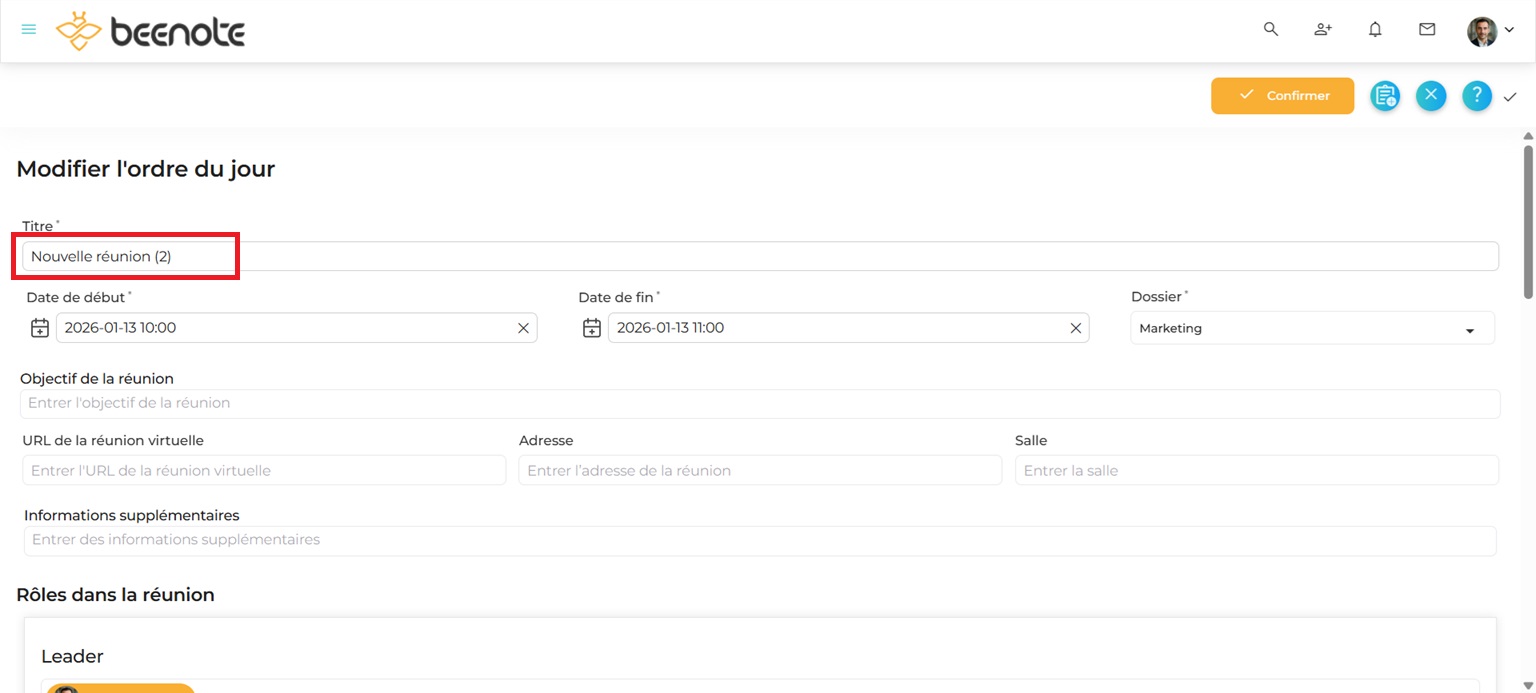Click the vertical page scrollbar
Viewport: 1536px width, 693px height.
point(1528,220)
